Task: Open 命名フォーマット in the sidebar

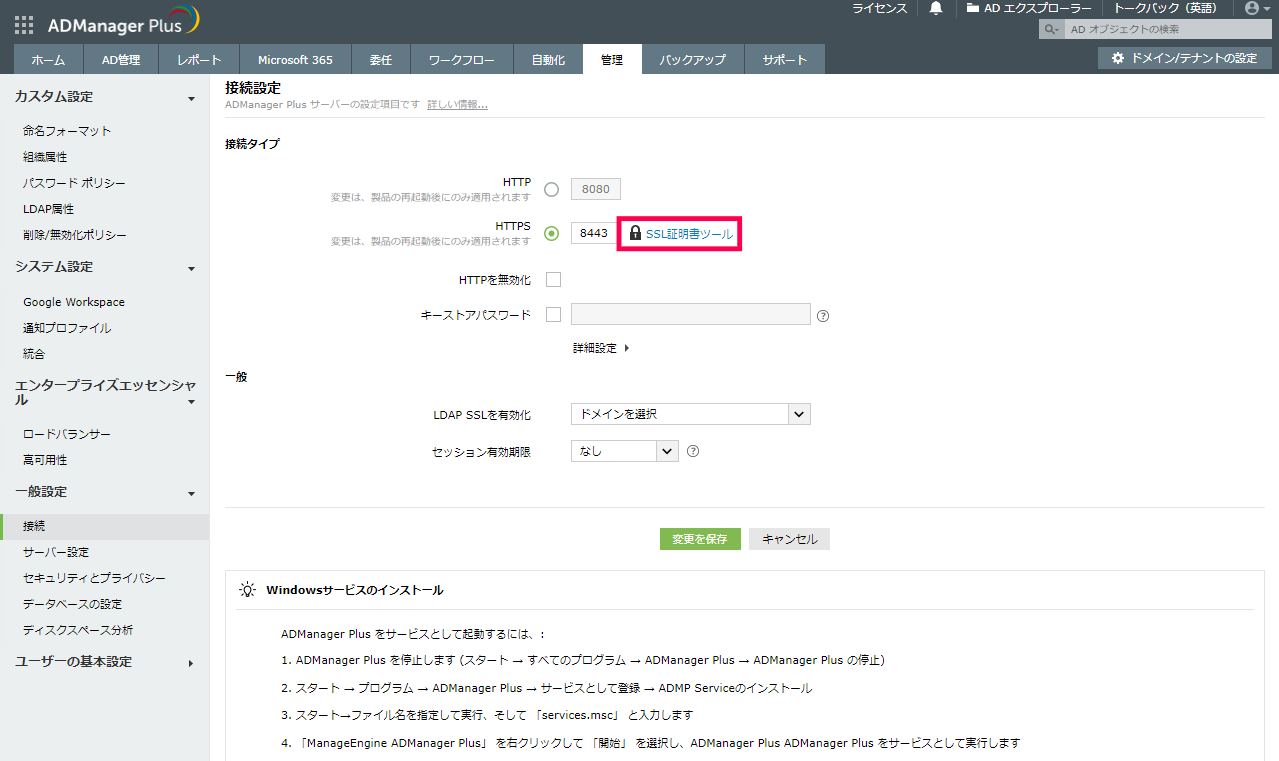Action: pyautogui.click(x=67, y=131)
